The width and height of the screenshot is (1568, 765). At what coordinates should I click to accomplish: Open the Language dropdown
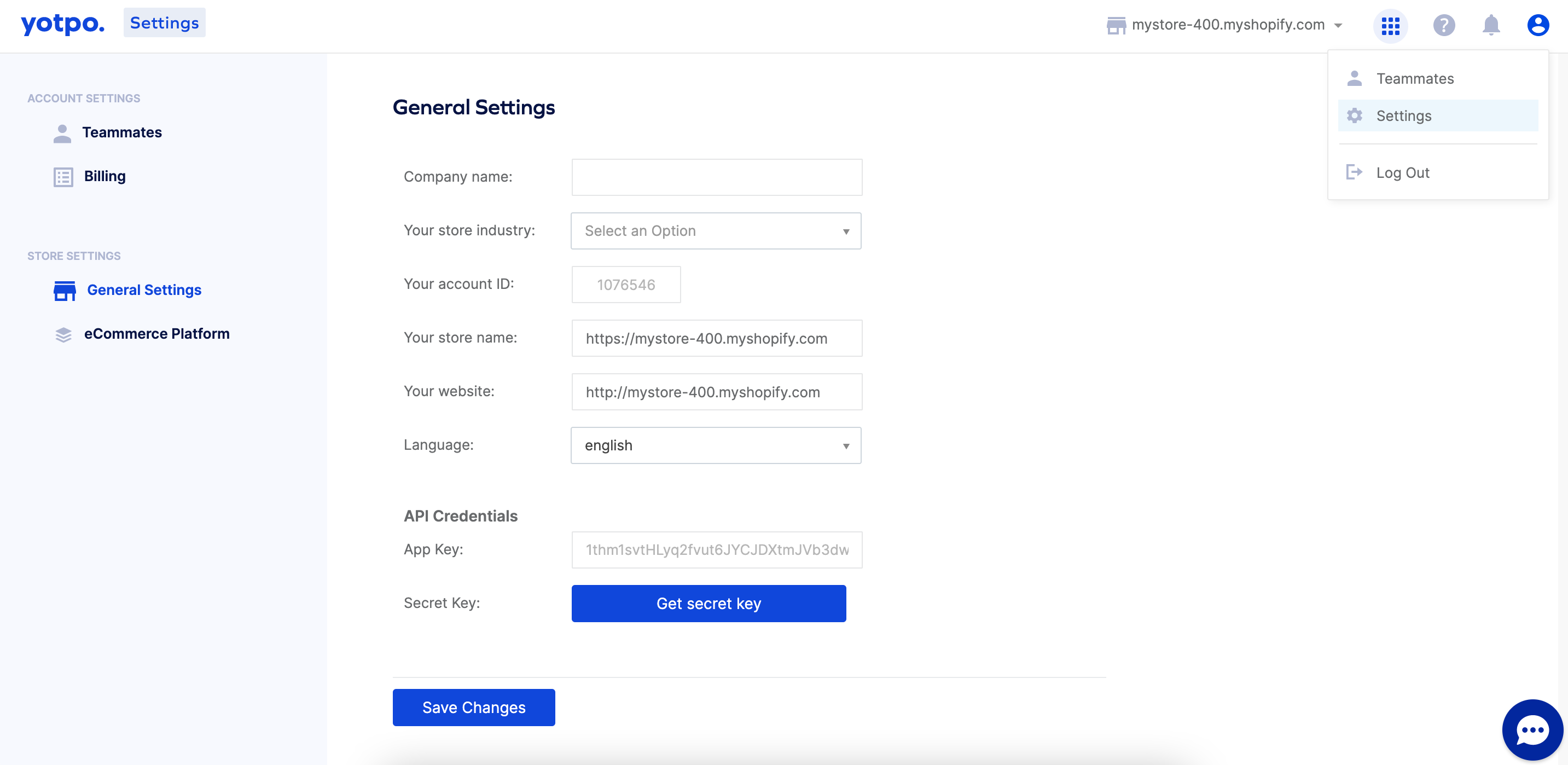pos(716,445)
